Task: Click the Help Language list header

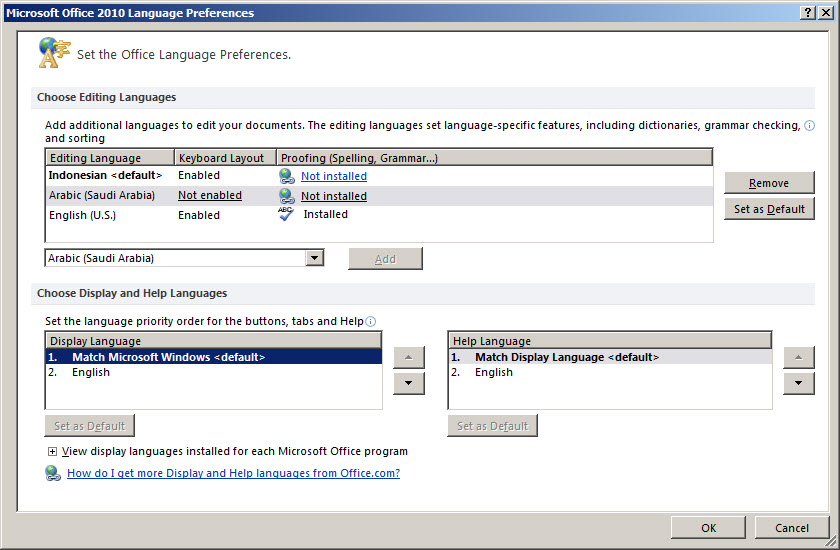Action: 610,341
